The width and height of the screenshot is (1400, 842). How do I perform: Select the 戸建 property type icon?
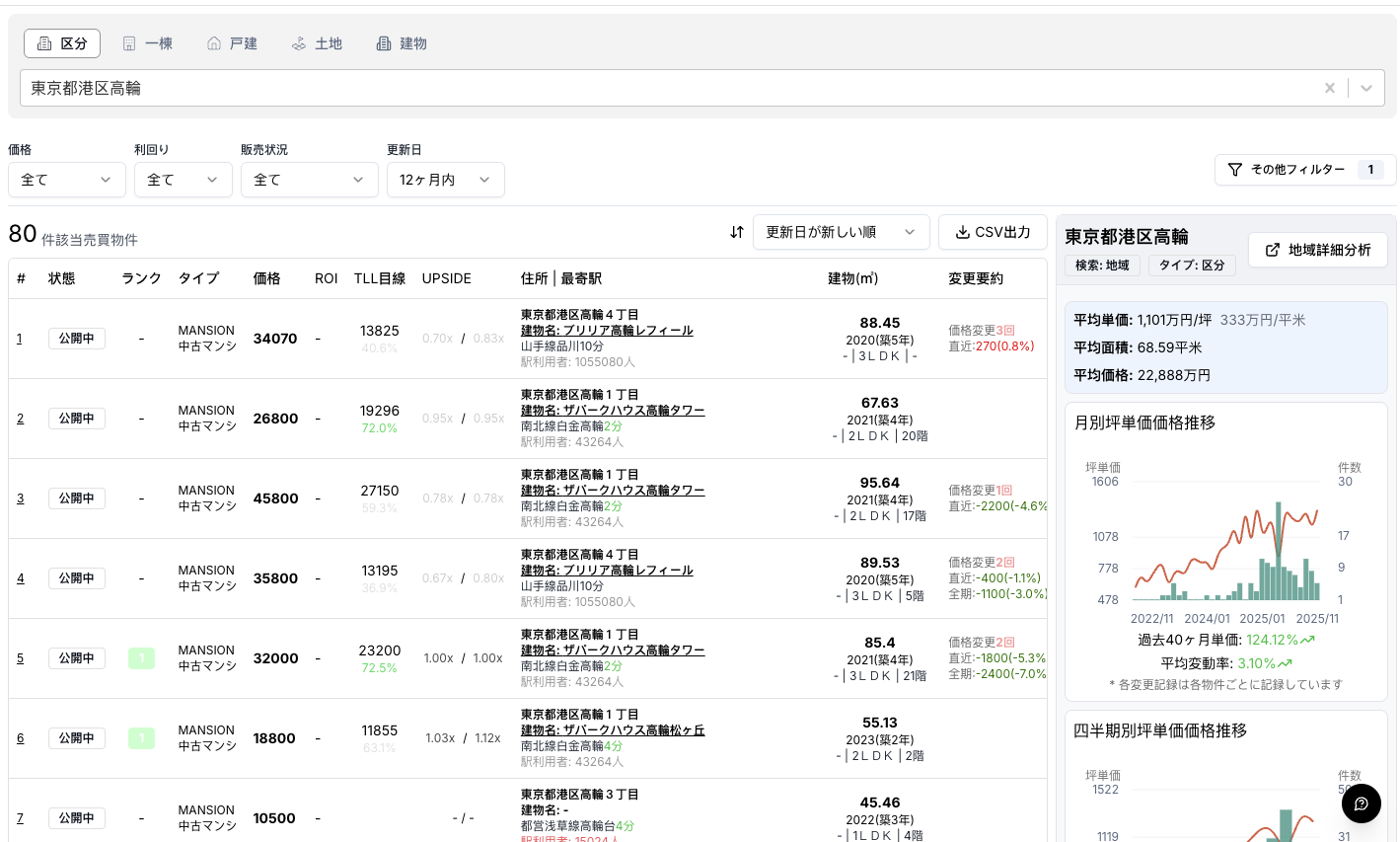(213, 42)
